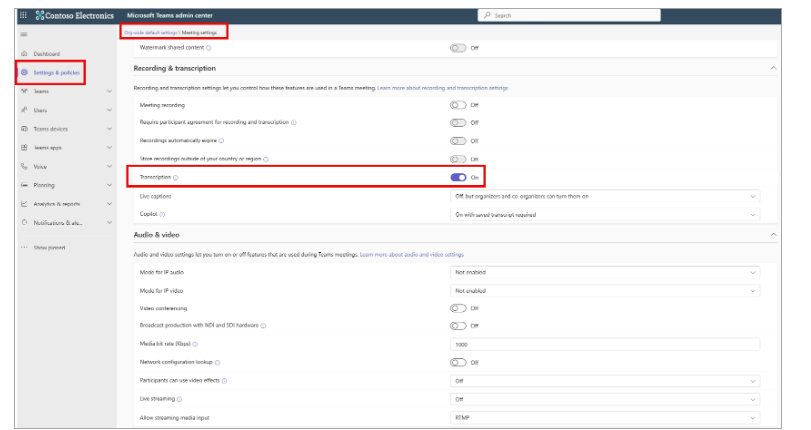Click Show pinned in sidebar

coord(50,248)
